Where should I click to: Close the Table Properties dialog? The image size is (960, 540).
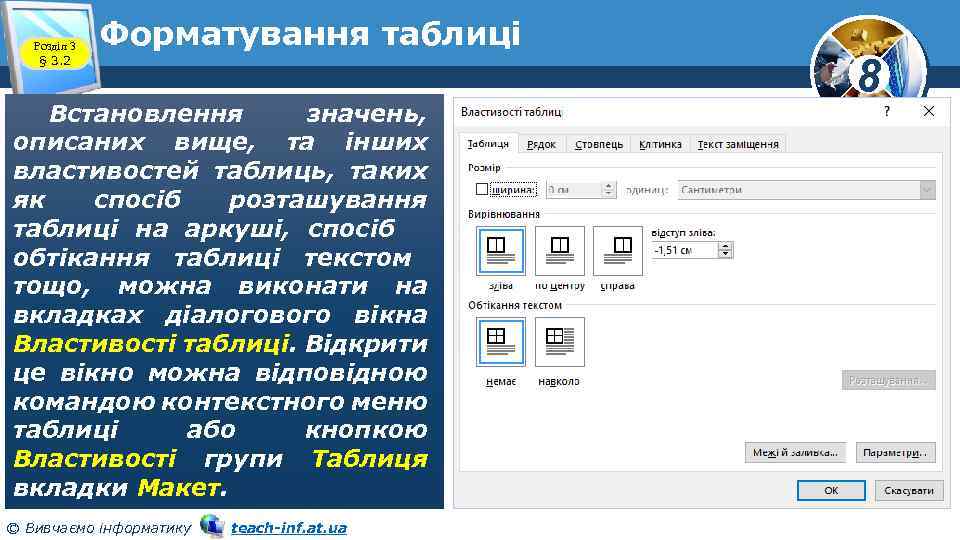coord(929,111)
